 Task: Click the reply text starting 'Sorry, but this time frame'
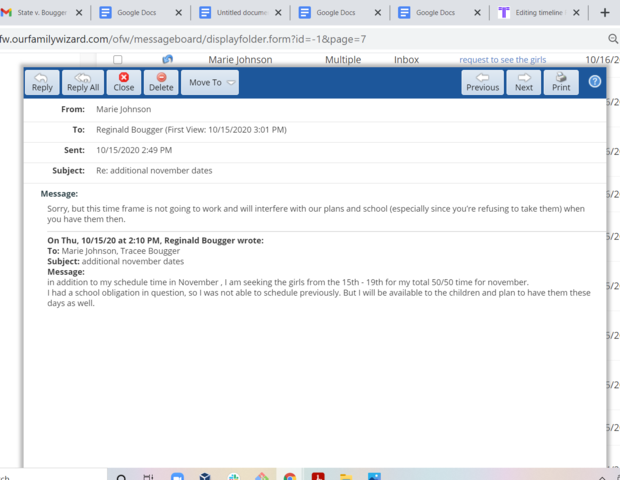(316, 214)
